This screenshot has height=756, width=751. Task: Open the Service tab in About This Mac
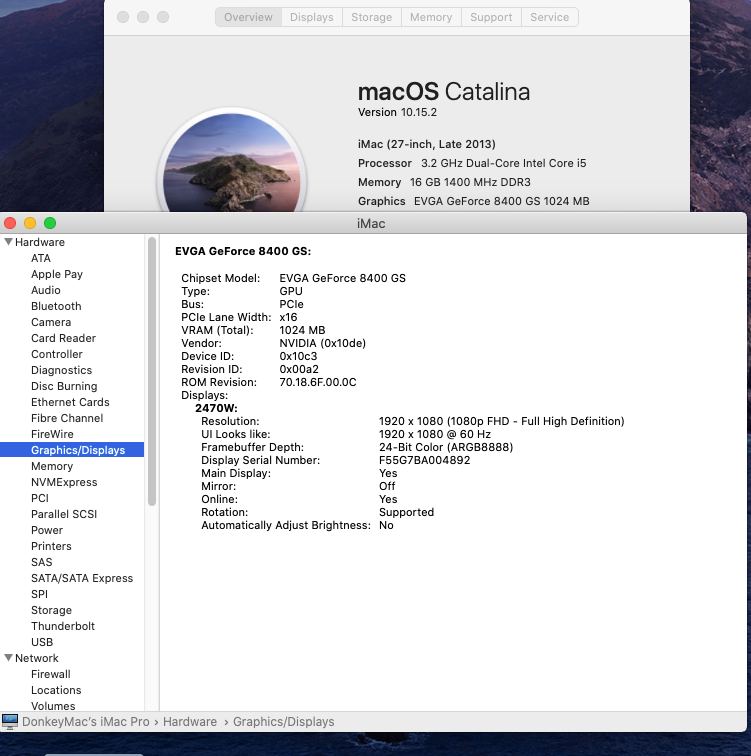[550, 17]
